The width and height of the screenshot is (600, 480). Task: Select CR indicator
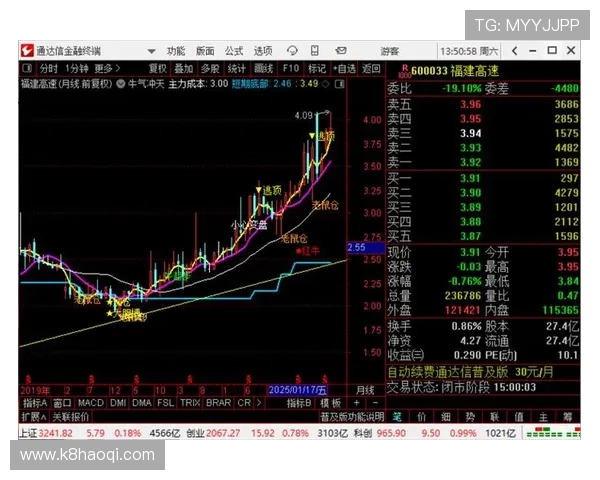tap(244, 403)
